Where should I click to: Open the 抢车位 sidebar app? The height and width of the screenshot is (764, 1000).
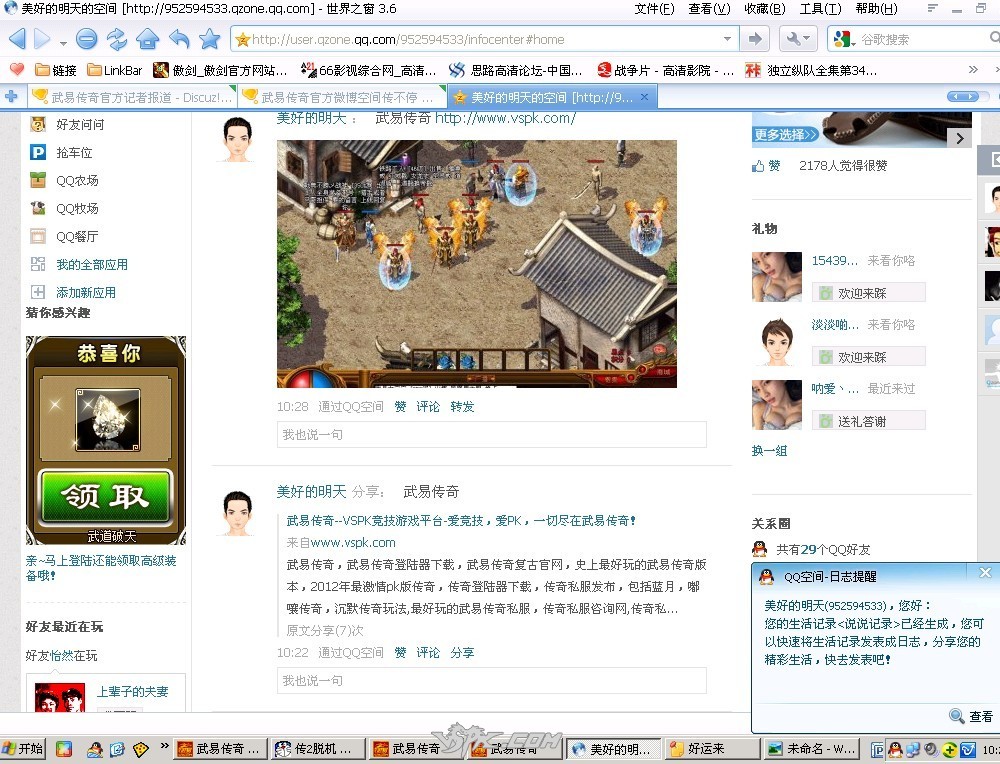point(61,152)
